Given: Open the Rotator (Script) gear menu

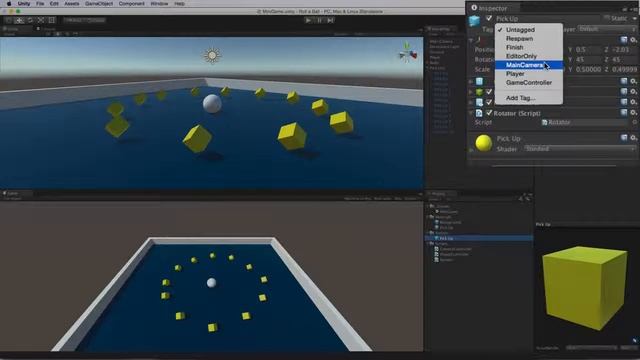Looking at the screenshot, I should pyautogui.click(x=633, y=113).
